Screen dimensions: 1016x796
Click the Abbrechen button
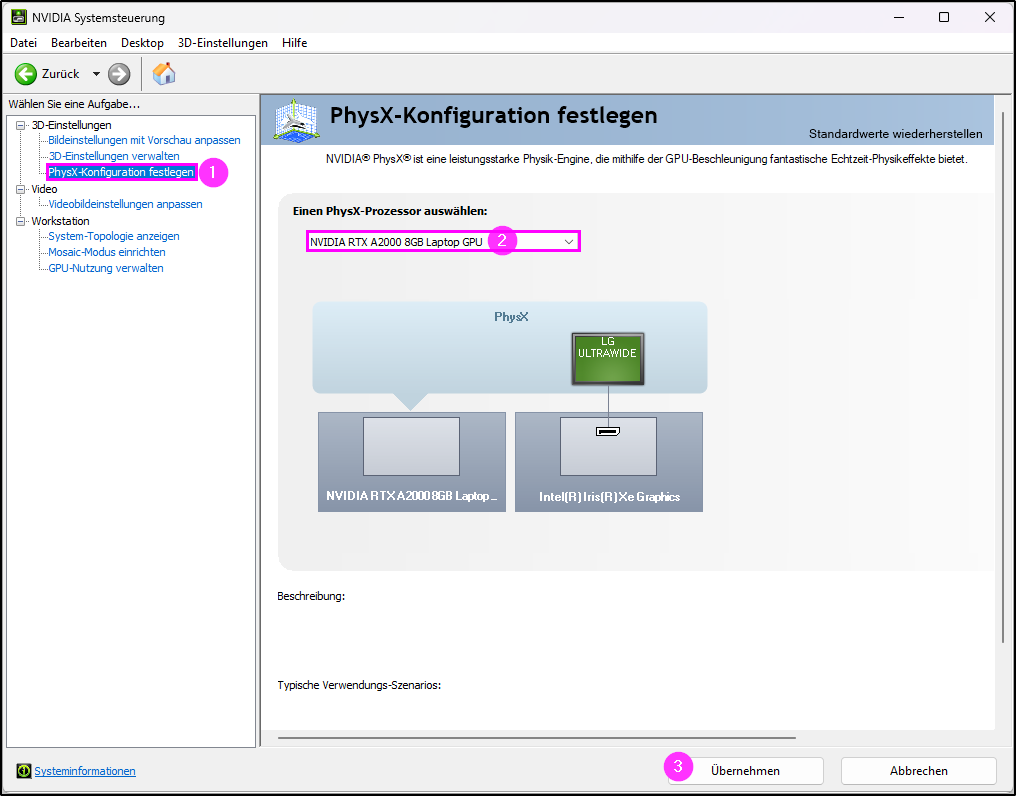tap(919, 771)
